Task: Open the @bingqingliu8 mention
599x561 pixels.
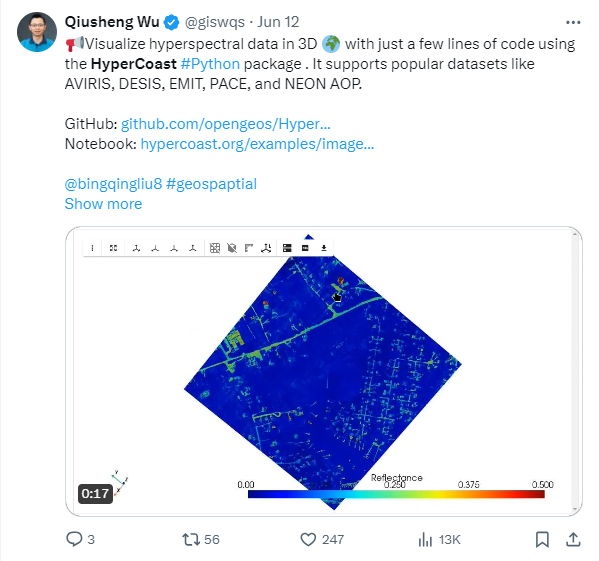Action: pyautogui.click(x=113, y=184)
